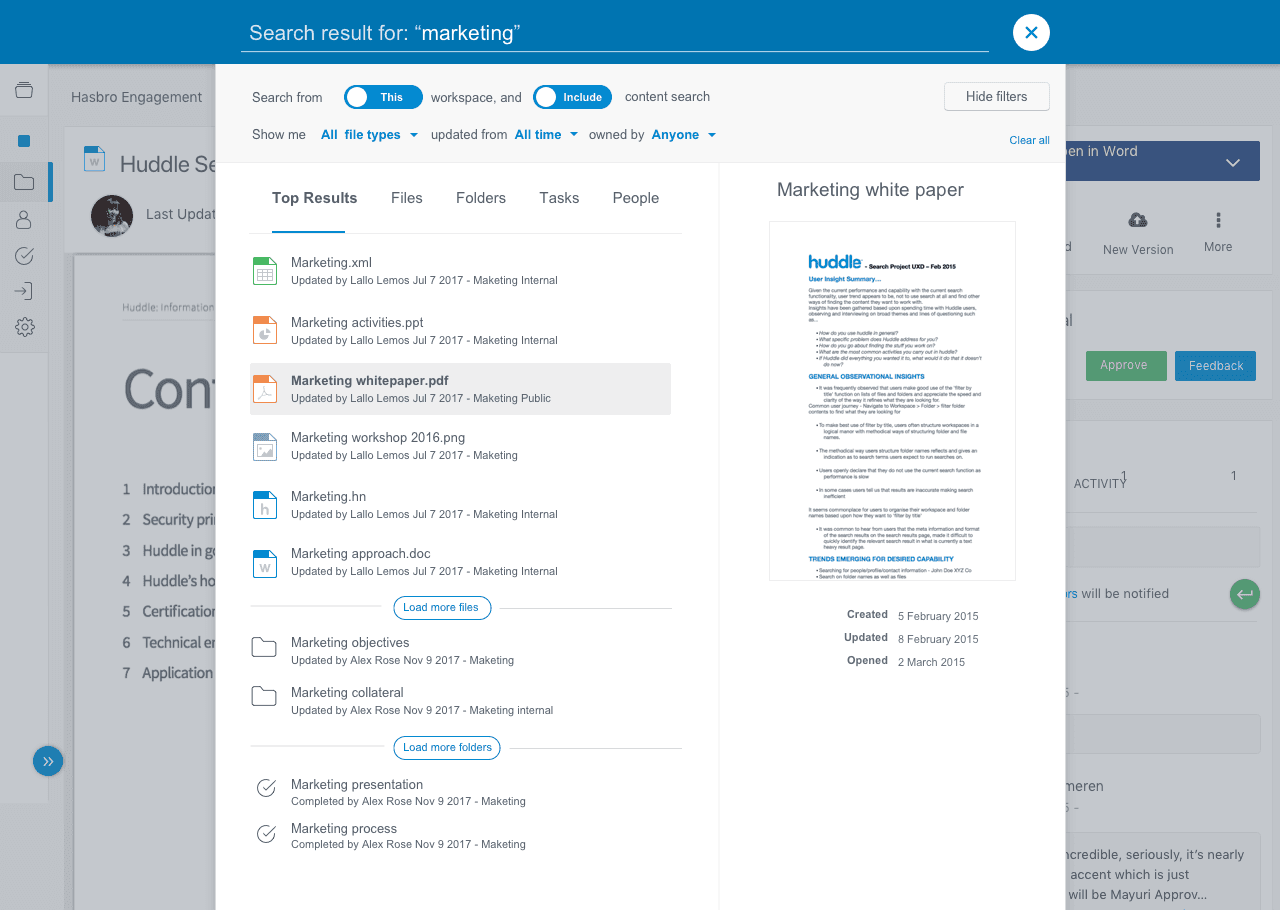Click the Marketing objectives folder icon
Image resolution: width=1280 pixels, height=910 pixels.
[x=264, y=648]
